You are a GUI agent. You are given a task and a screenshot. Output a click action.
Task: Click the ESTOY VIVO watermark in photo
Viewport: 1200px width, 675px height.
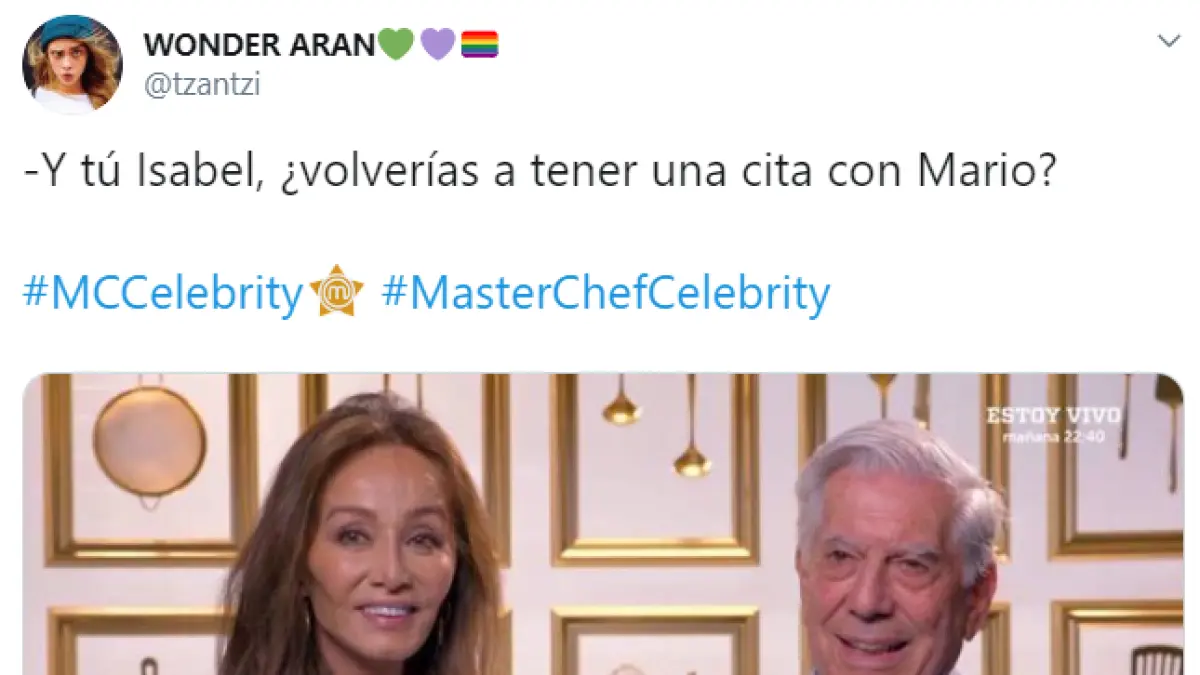(1053, 415)
